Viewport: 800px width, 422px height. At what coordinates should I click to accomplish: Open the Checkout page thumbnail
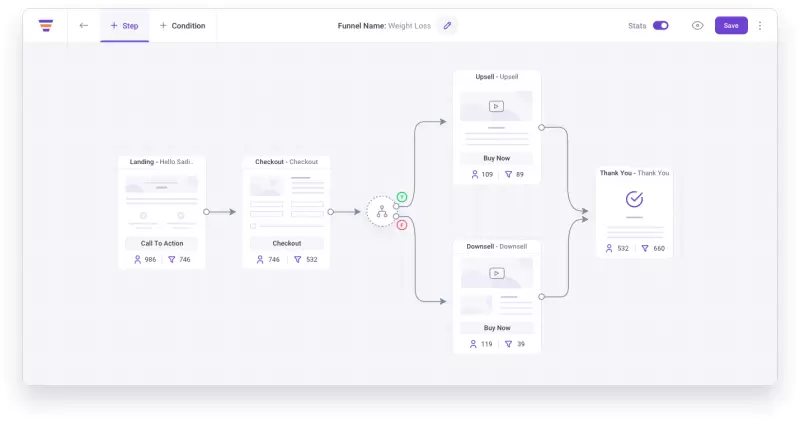click(x=287, y=203)
